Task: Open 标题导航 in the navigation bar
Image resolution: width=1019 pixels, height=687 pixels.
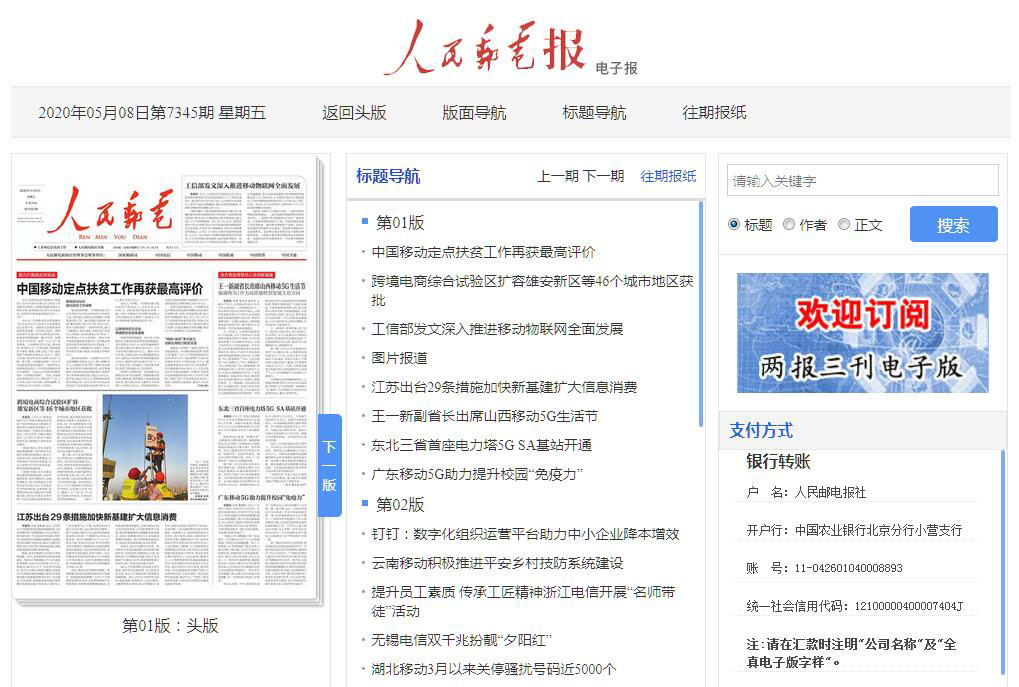Action: (x=594, y=113)
